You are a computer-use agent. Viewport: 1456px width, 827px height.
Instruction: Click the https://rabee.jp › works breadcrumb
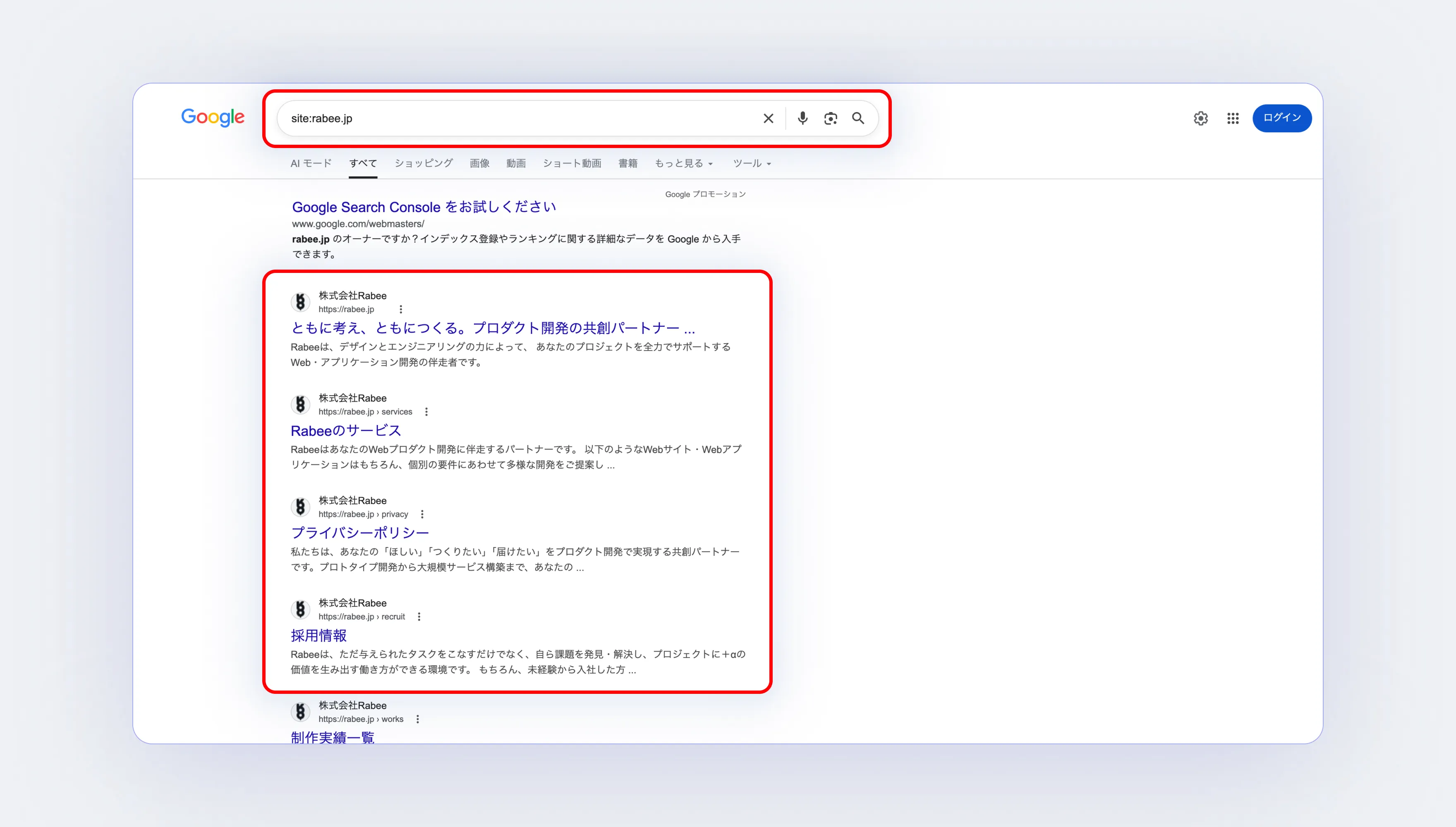361,719
